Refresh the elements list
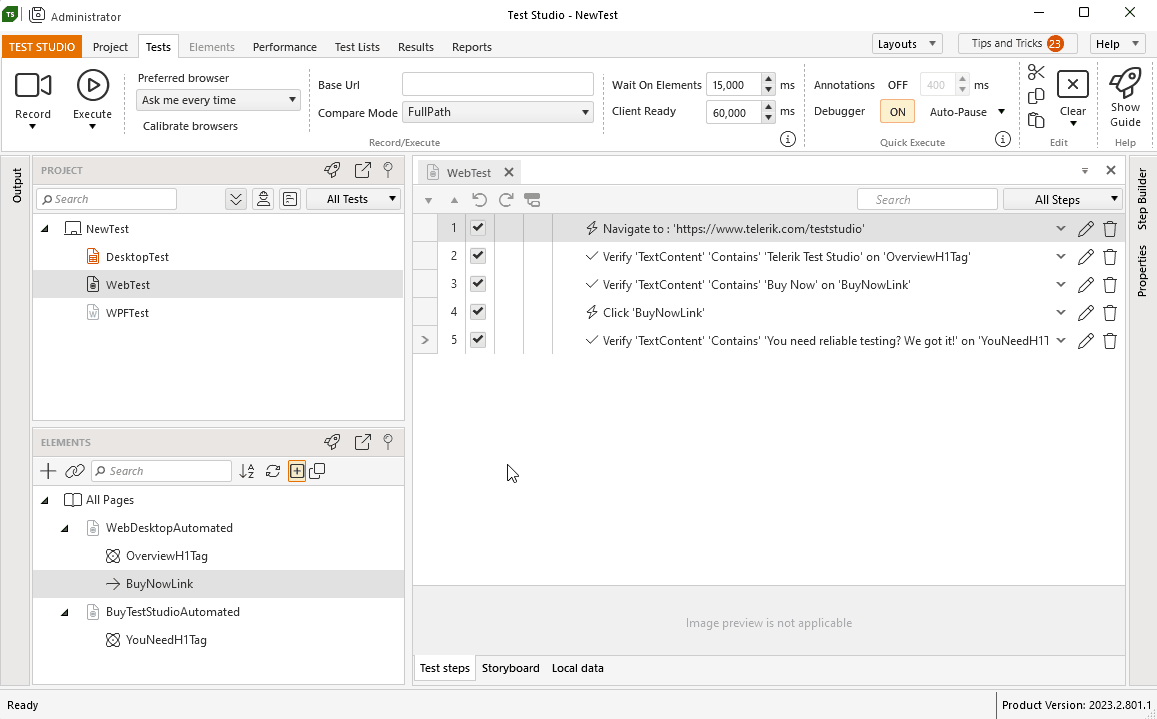This screenshot has width=1157, height=719. click(x=273, y=471)
